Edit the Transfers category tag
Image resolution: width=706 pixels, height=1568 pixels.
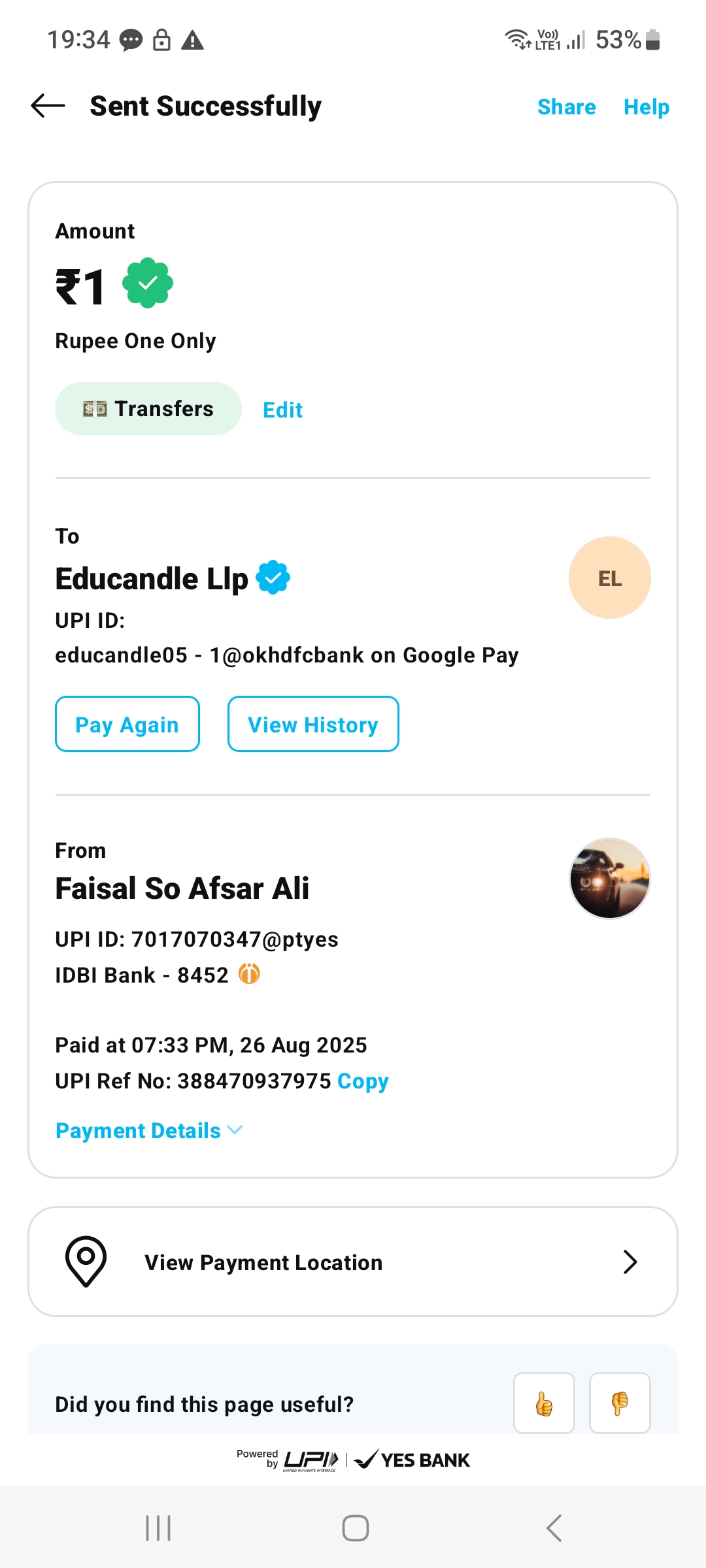(x=282, y=410)
